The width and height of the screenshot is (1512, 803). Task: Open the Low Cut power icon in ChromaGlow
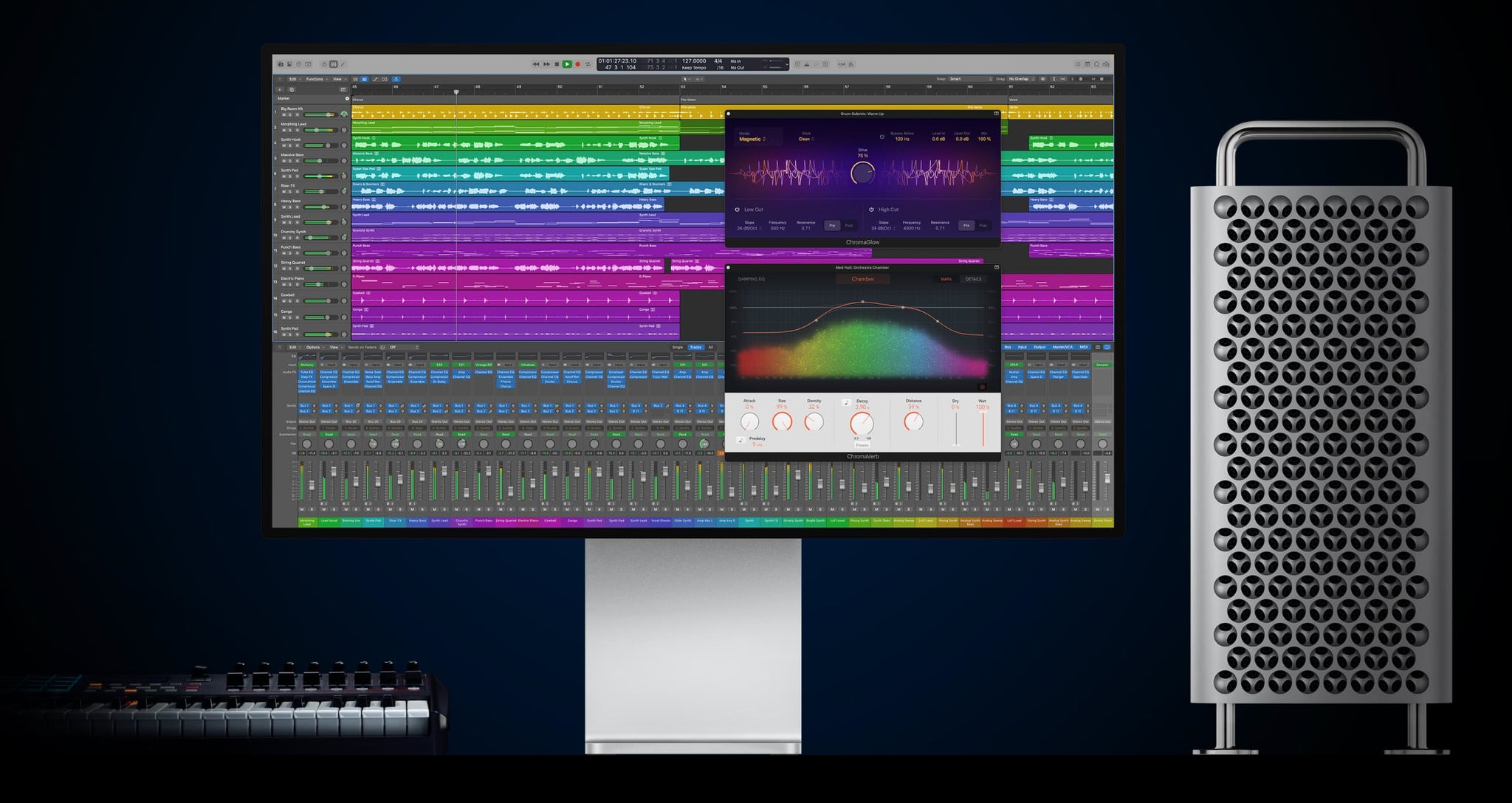click(737, 210)
